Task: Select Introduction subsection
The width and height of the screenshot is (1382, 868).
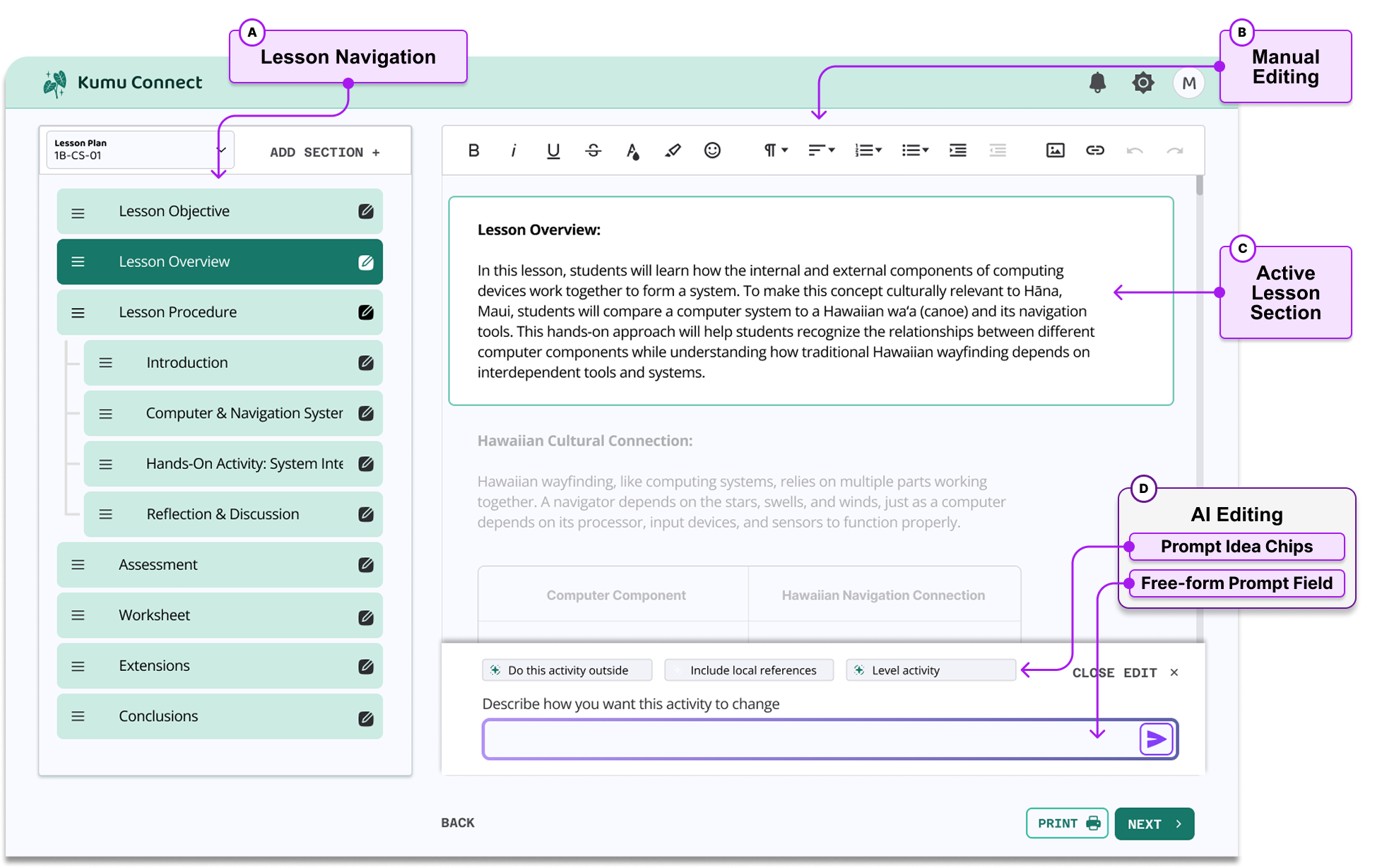Action: tap(233, 363)
